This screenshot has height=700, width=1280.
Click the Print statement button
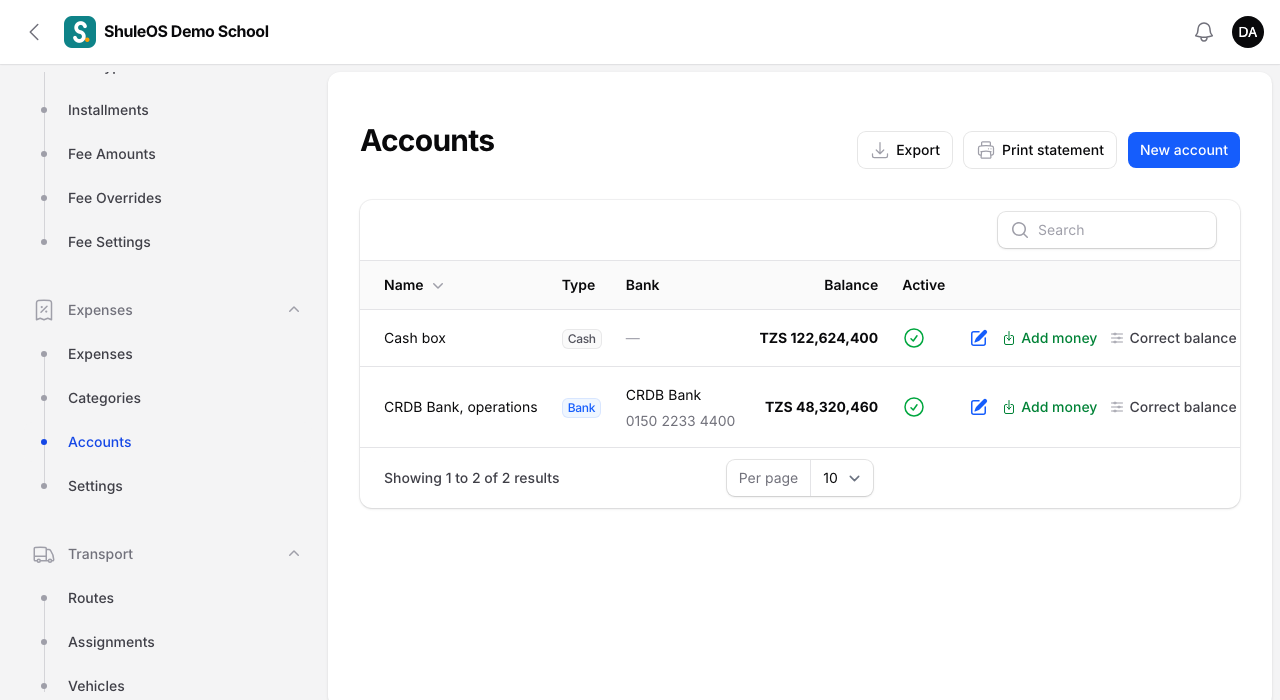point(1040,150)
